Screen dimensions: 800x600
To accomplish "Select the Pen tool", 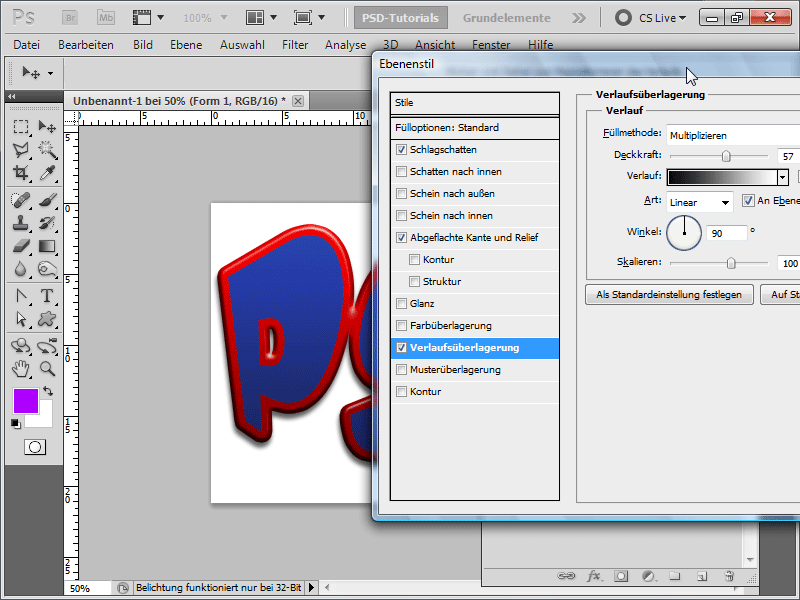I will point(21,296).
